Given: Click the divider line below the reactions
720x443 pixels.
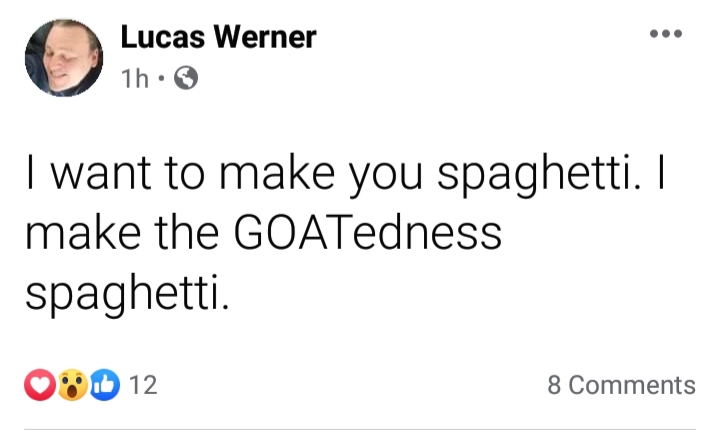Looking at the screenshot, I should pyautogui.click(x=360, y=430).
